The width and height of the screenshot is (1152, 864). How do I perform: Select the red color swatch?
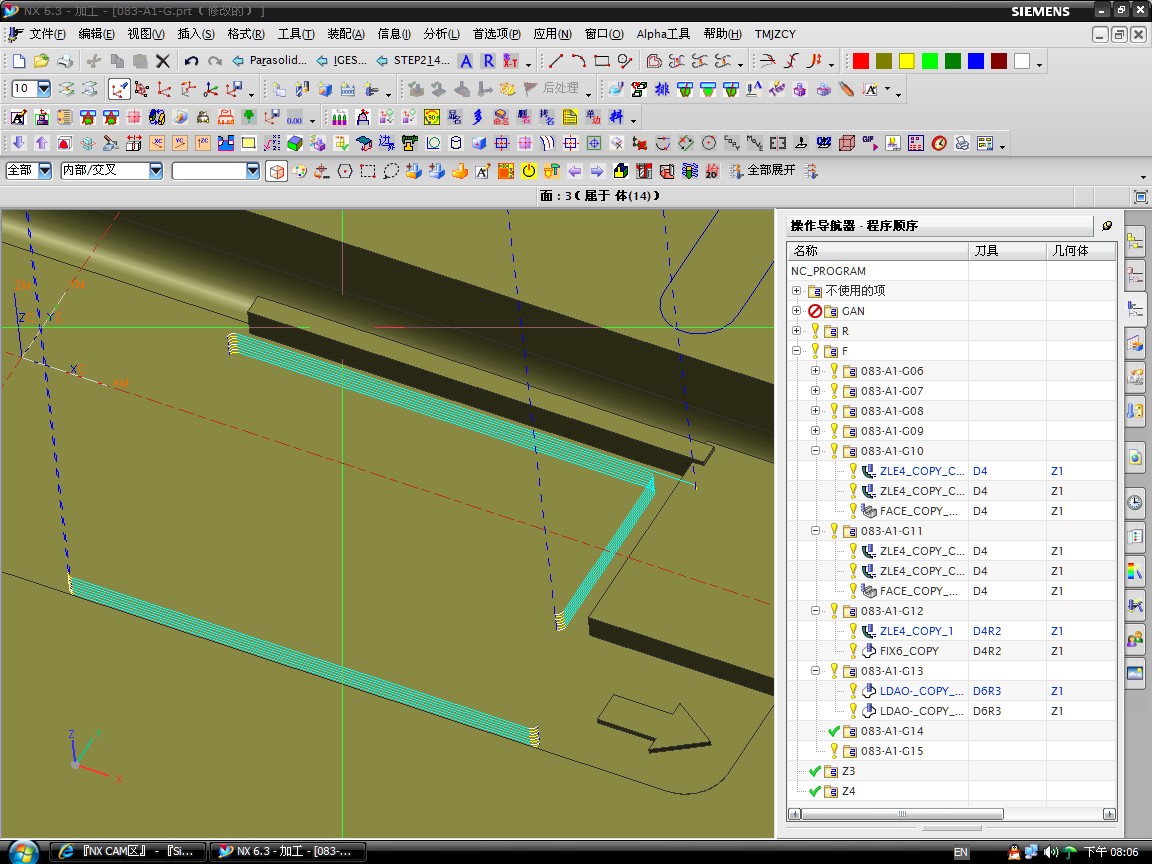[x=860, y=61]
